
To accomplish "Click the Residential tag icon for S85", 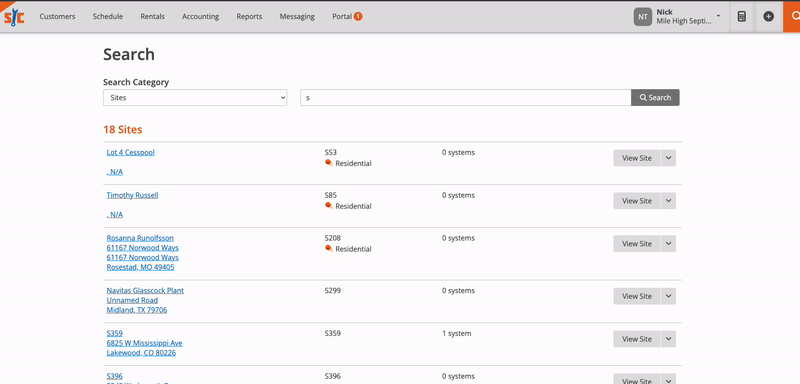I will pyautogui.click(x=329, y=206).
